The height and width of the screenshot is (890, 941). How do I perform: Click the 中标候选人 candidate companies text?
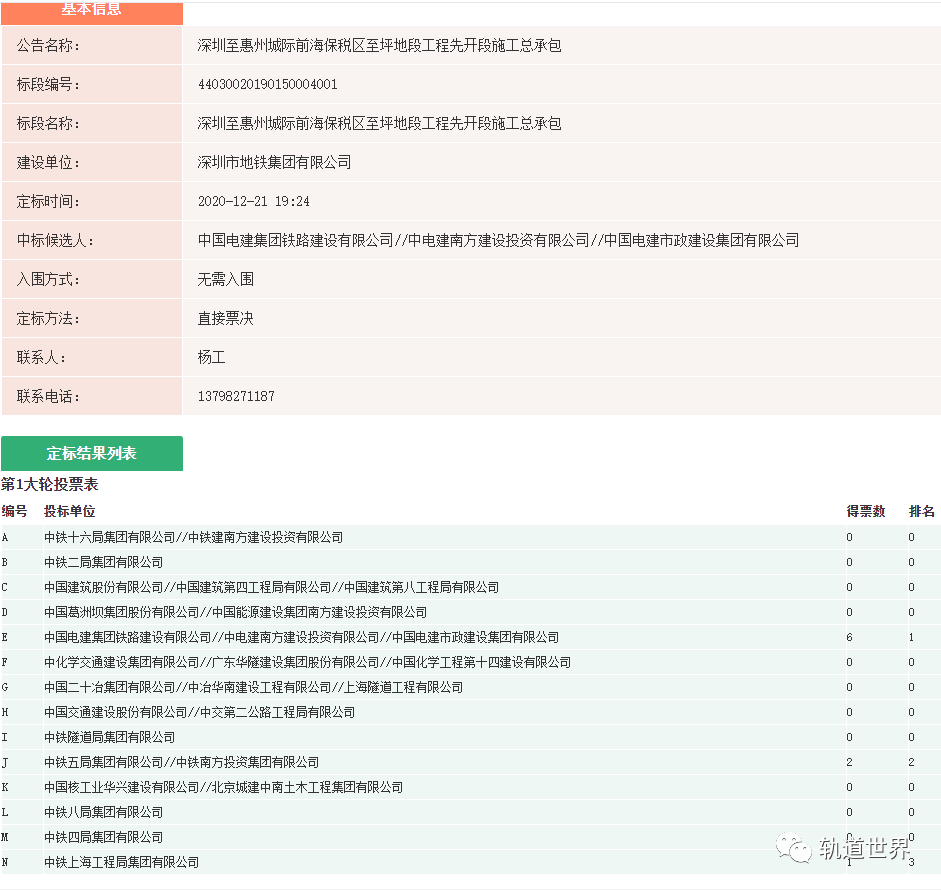point(498,240)
